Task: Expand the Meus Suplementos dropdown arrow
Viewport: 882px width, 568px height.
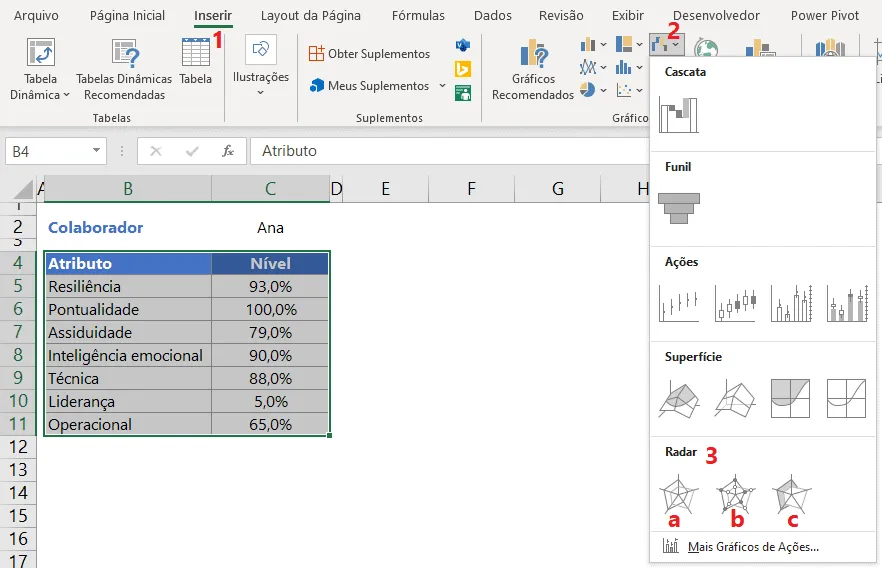Action: 443,85
